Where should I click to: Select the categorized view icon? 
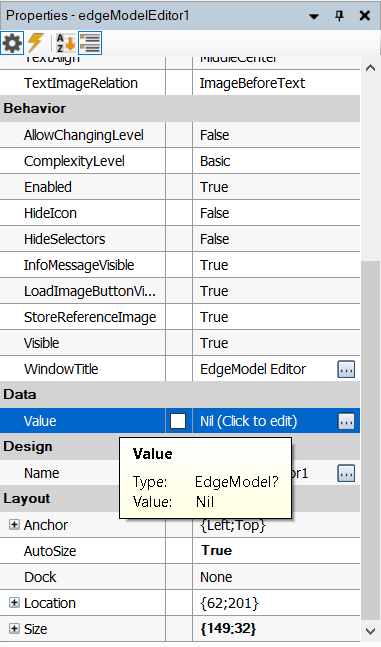(90, 43)
